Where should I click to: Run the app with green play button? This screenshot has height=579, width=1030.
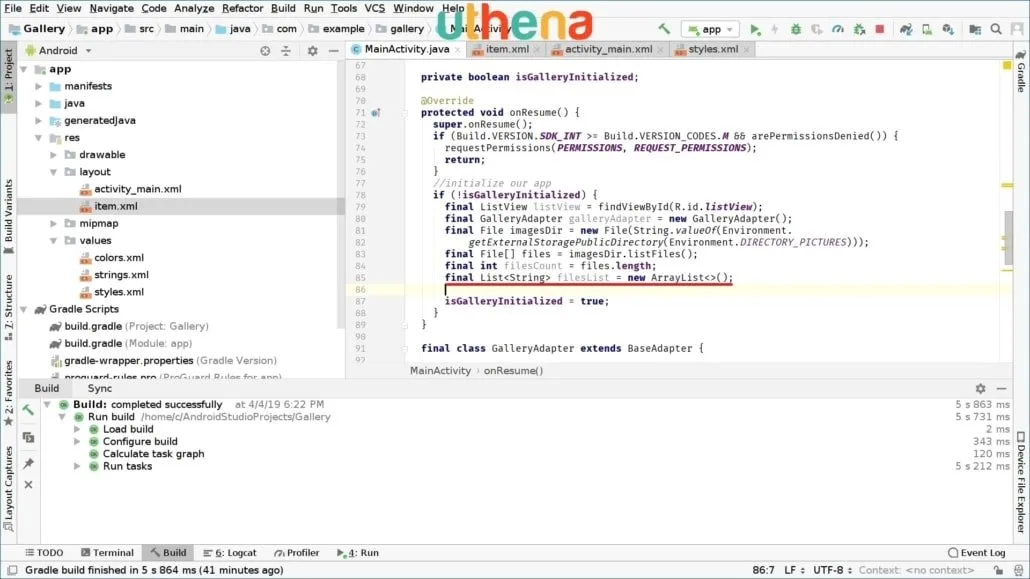pyautogui.click(x=755, y=29)
